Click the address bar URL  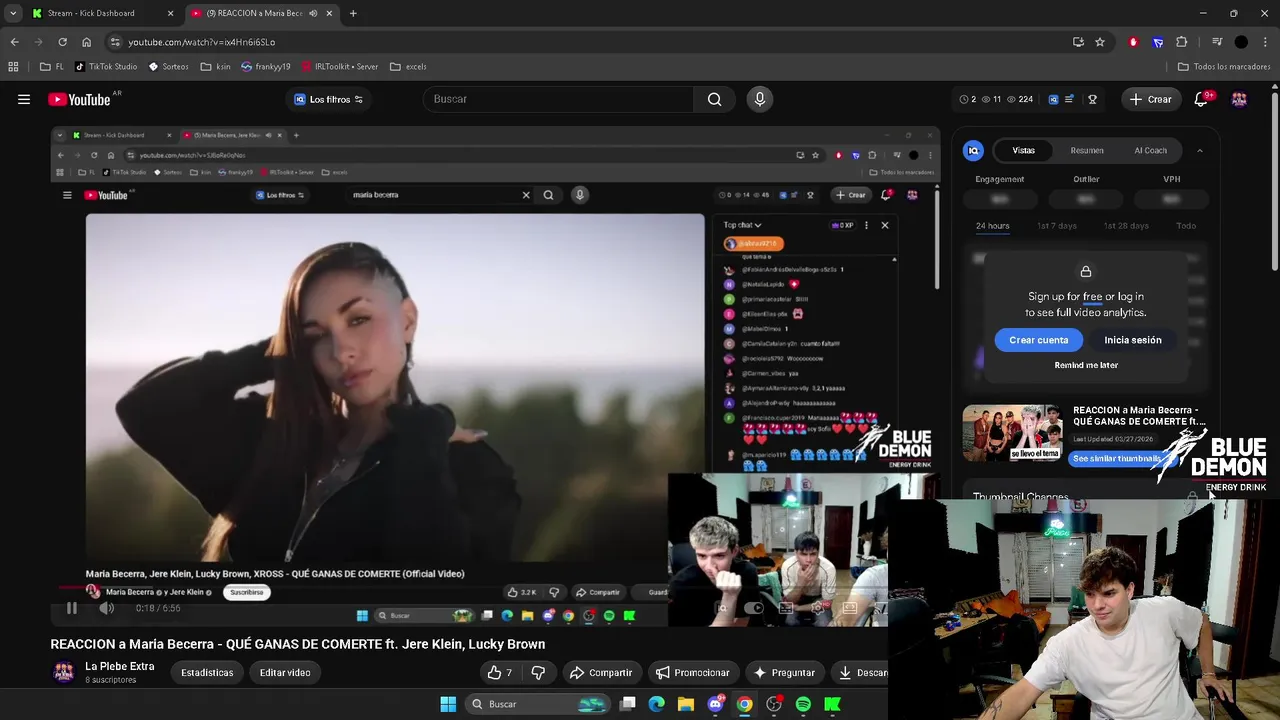201,42
